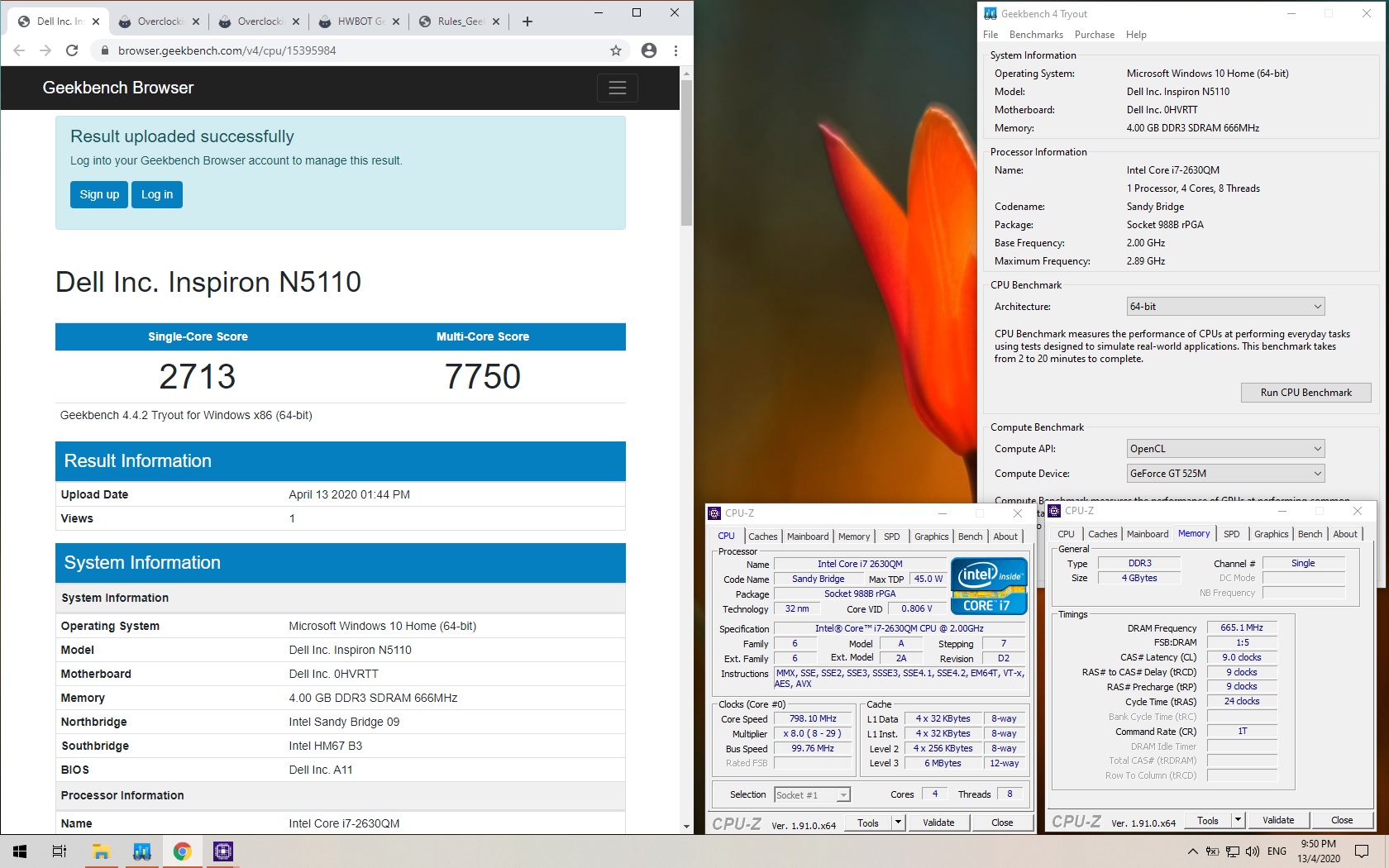This screenshot has width=1389, height=868.
Task: Click Close button in CPU-Z CPU window
Action: point(1002,823)
